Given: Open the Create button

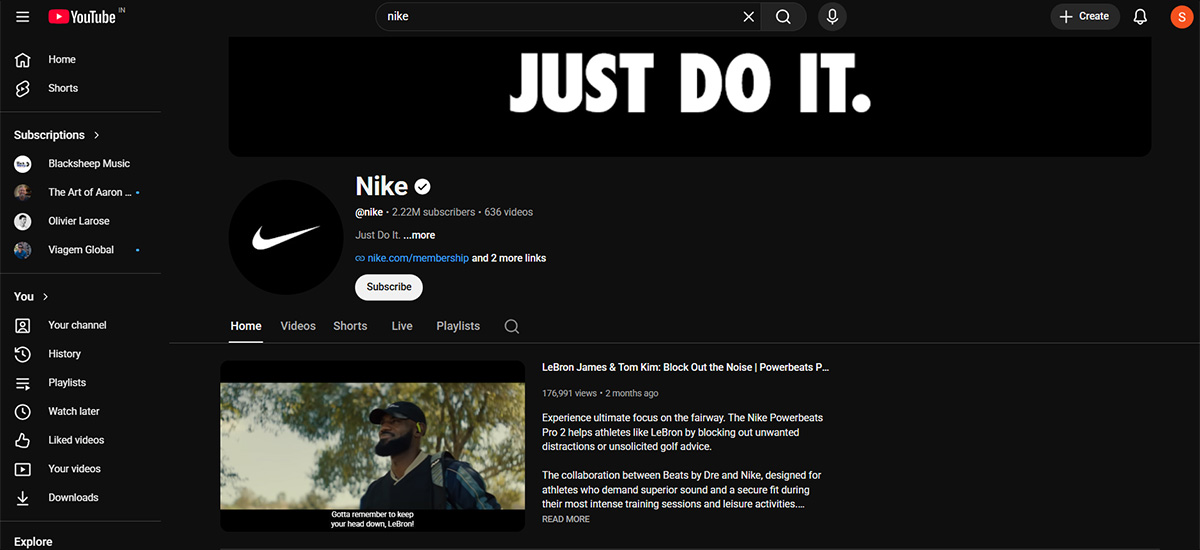Looking at the screenshot, I should 1085,17.
